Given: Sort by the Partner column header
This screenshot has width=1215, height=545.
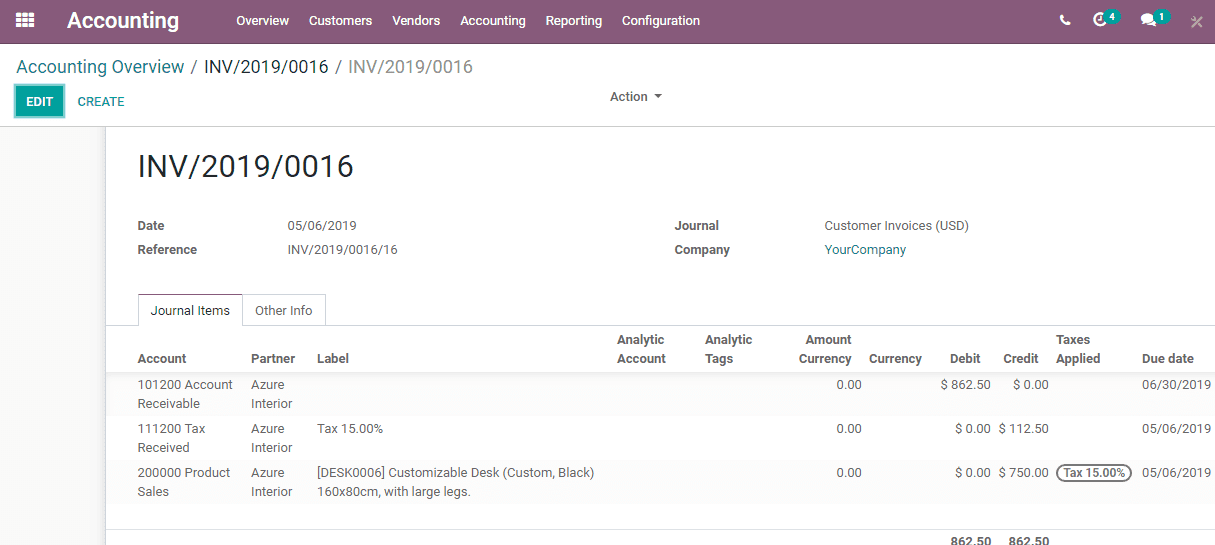Looking at the screenshot, I should 273,359.
